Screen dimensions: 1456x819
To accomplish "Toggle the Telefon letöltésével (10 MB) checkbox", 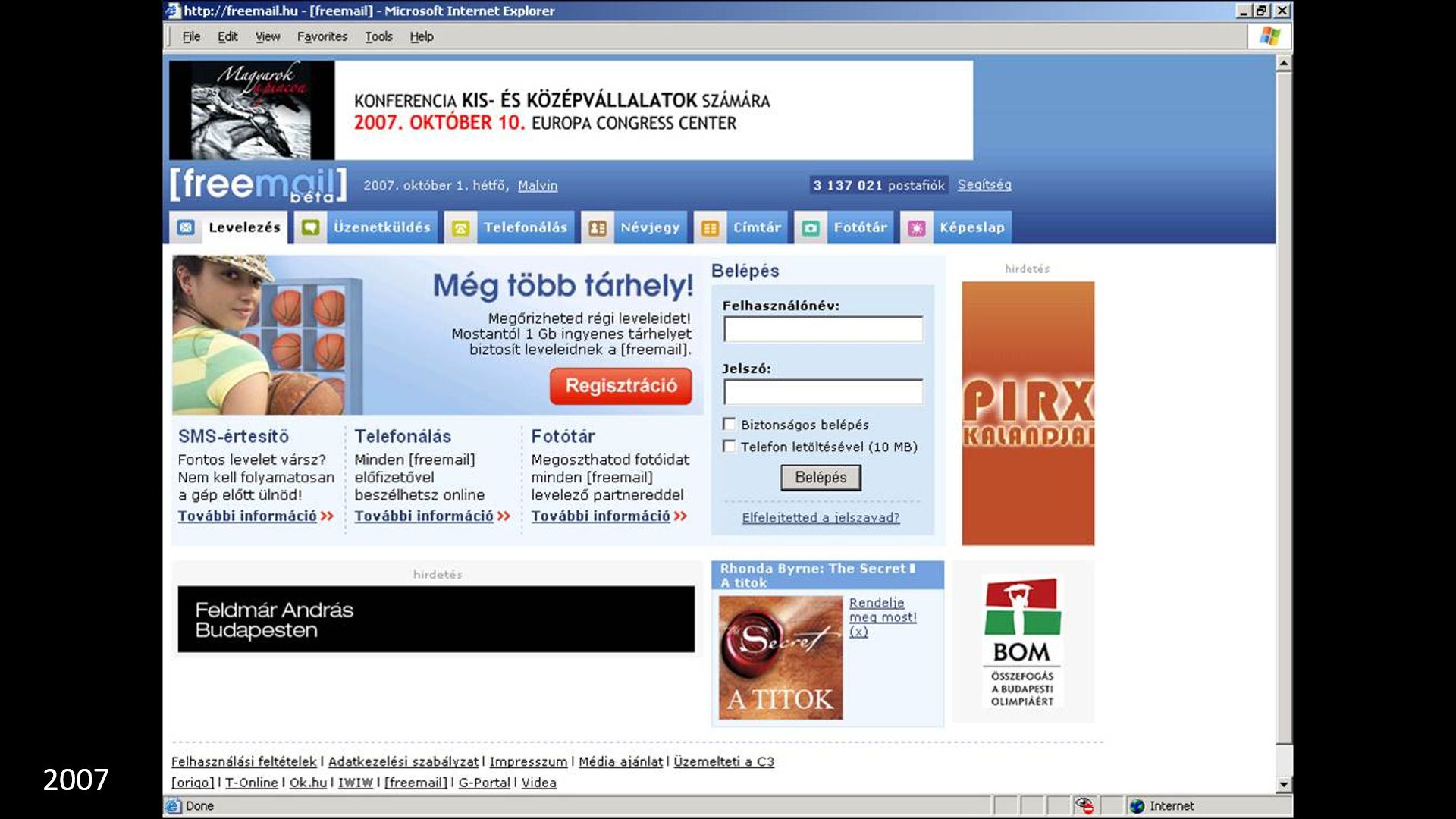I will click(x=729, y=447).
